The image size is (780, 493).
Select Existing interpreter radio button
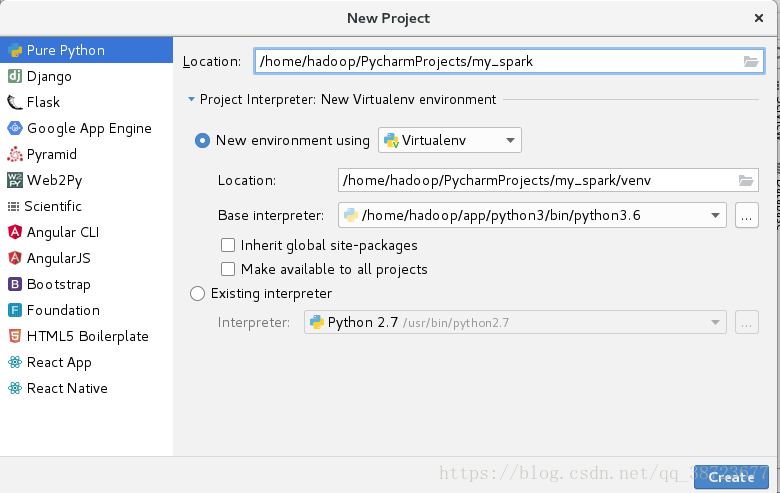pos(197,294)
